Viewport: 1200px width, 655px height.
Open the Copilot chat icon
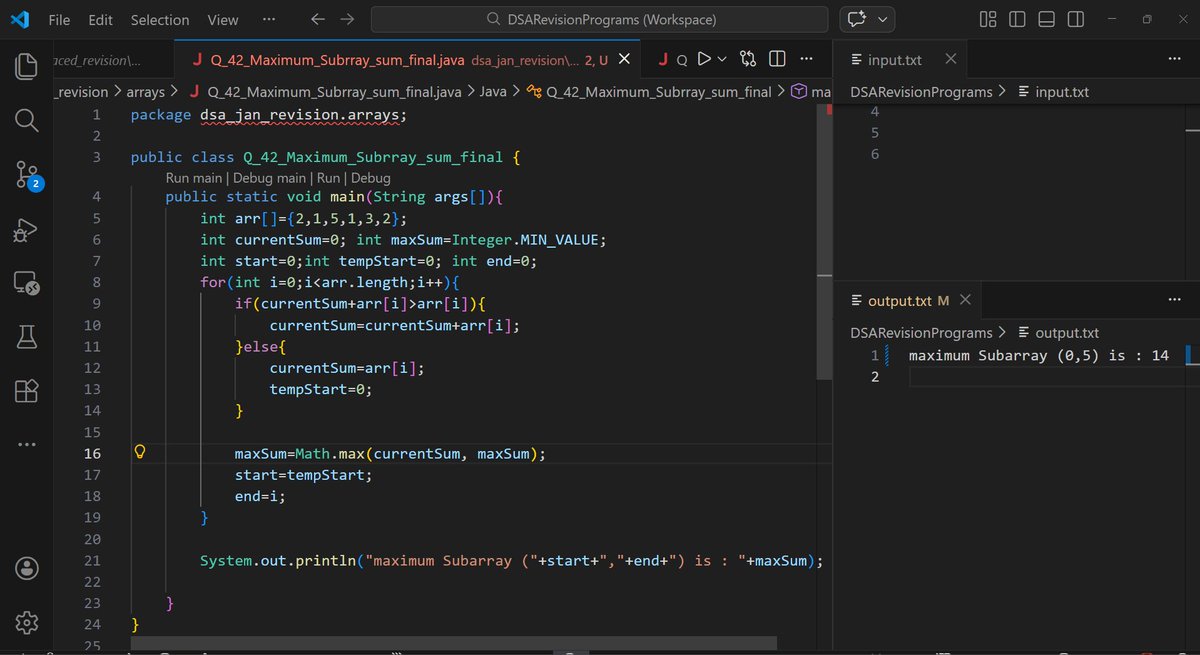[857, 19]
